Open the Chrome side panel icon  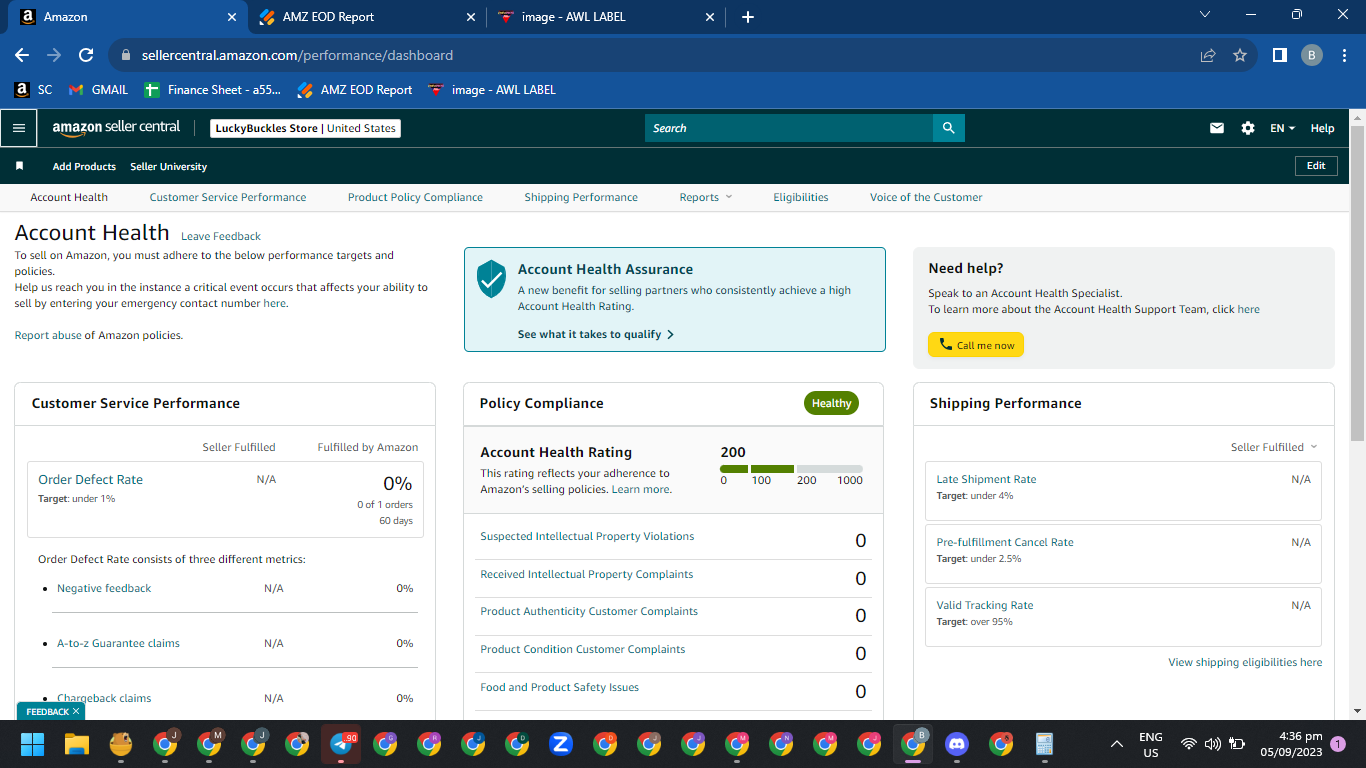pyautogui.click(x=1279, y=55)
